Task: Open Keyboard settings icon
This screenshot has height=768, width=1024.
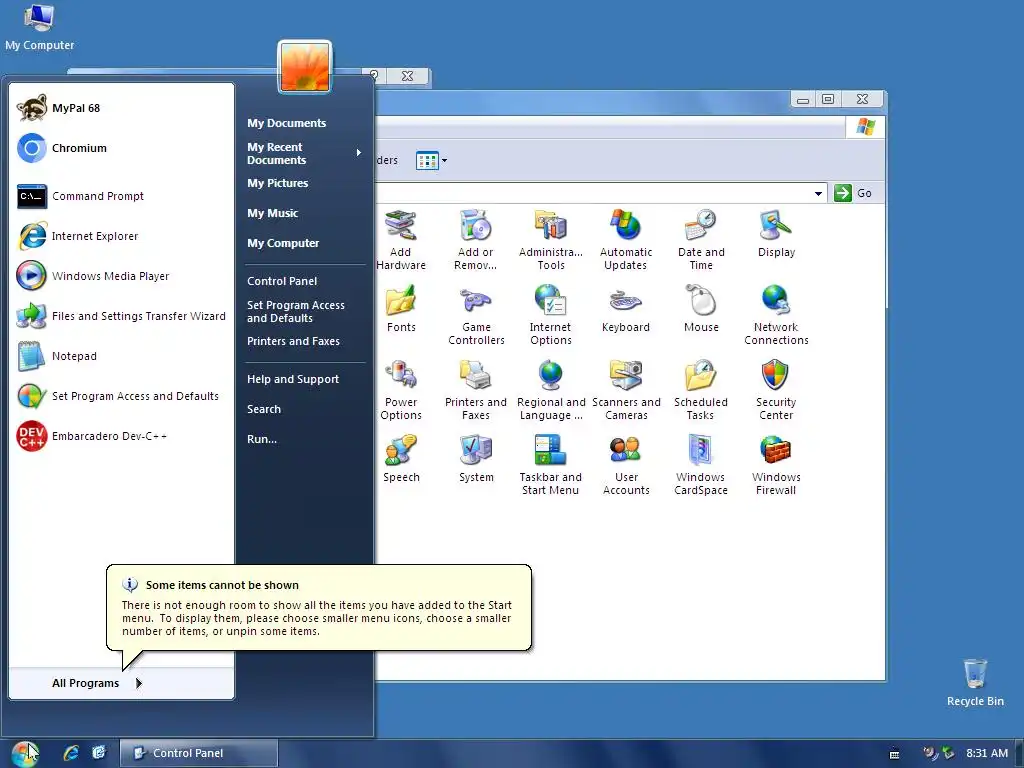Action: tap(626, 308)
